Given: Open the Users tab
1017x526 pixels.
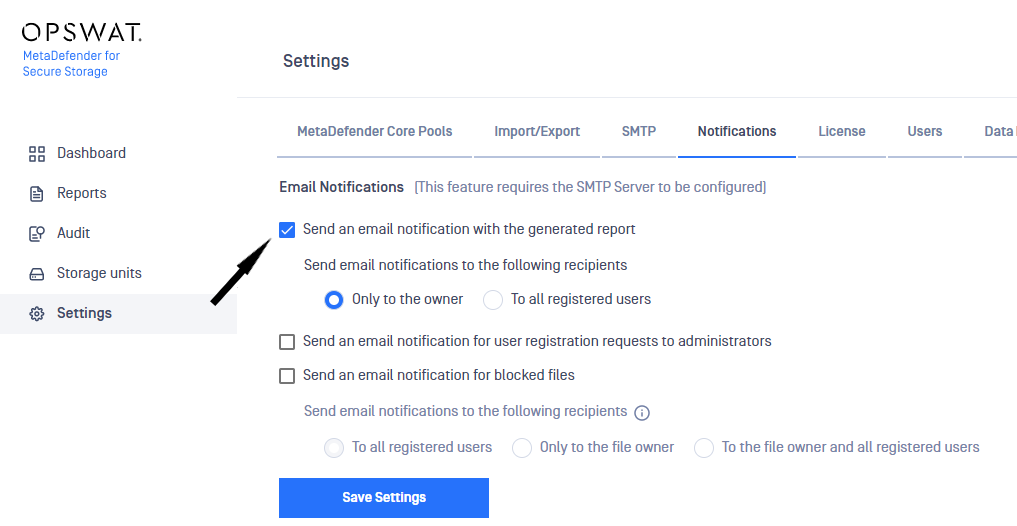Looking at the screenshot, I should (x=925, y=132).
